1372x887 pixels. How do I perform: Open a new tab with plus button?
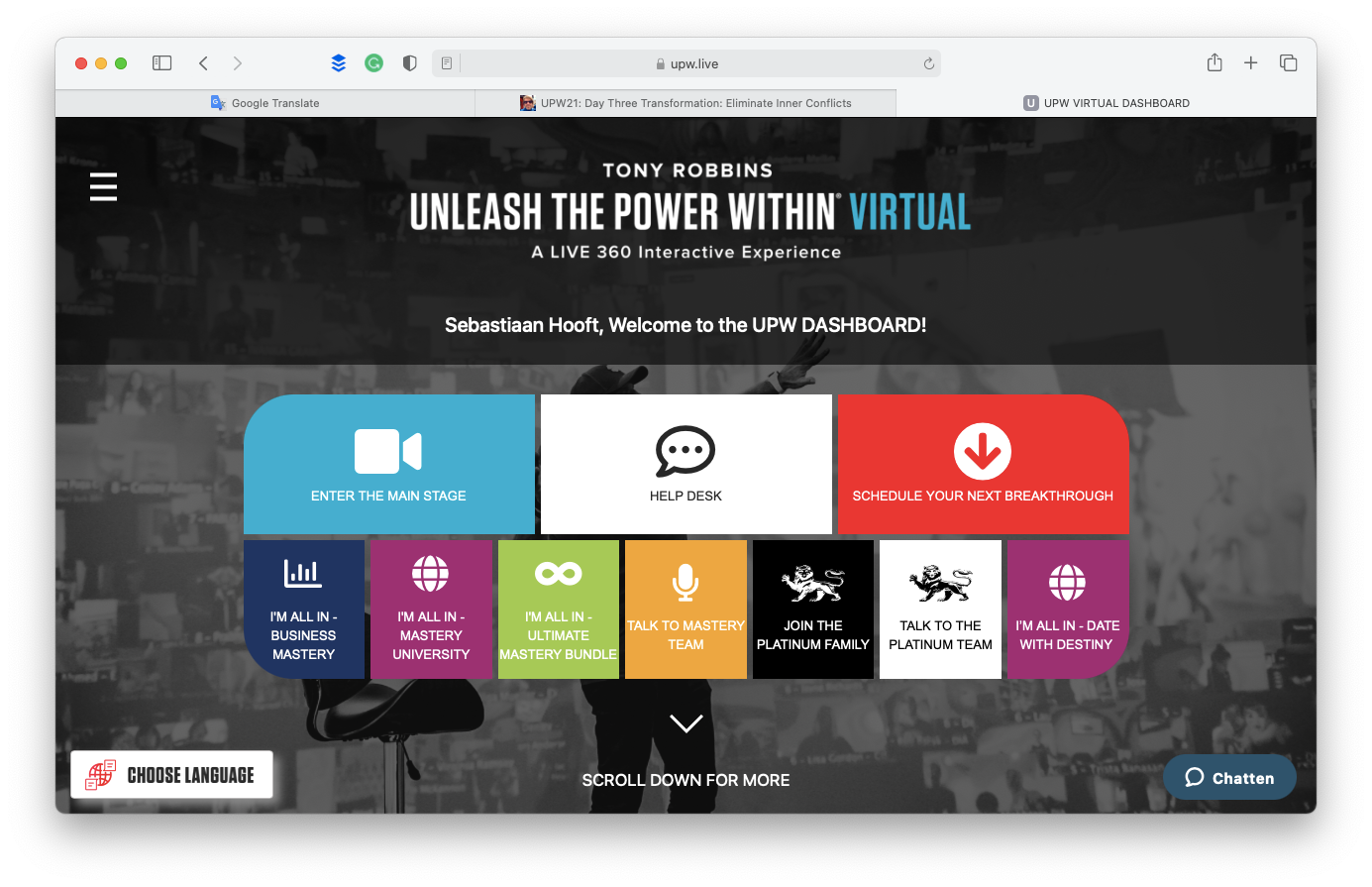click(1251, 63)
